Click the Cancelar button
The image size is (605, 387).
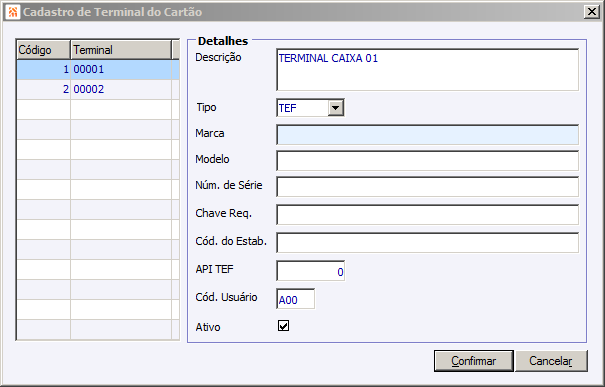coord(551,361)
